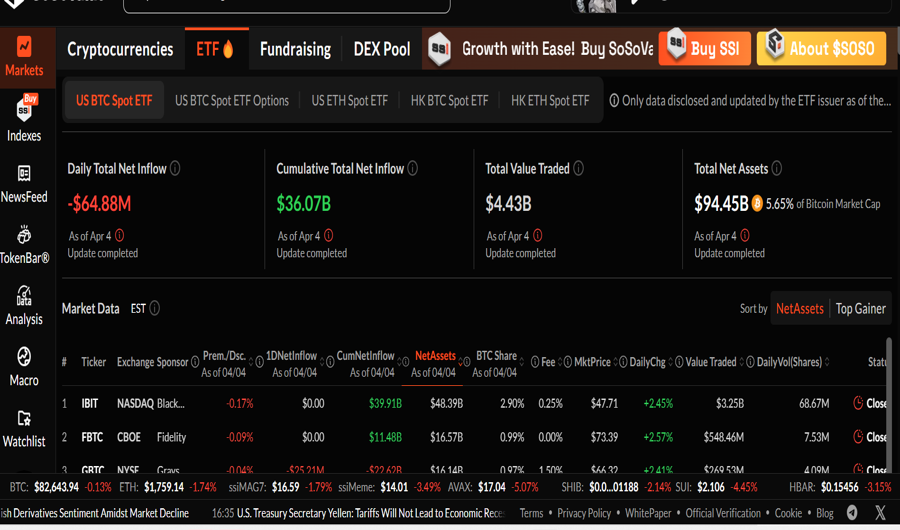The height and width of the screenshot is (530, 900).
Task: Sort by the 1DNetInflow column arrows
Action: tap(322, 362)
